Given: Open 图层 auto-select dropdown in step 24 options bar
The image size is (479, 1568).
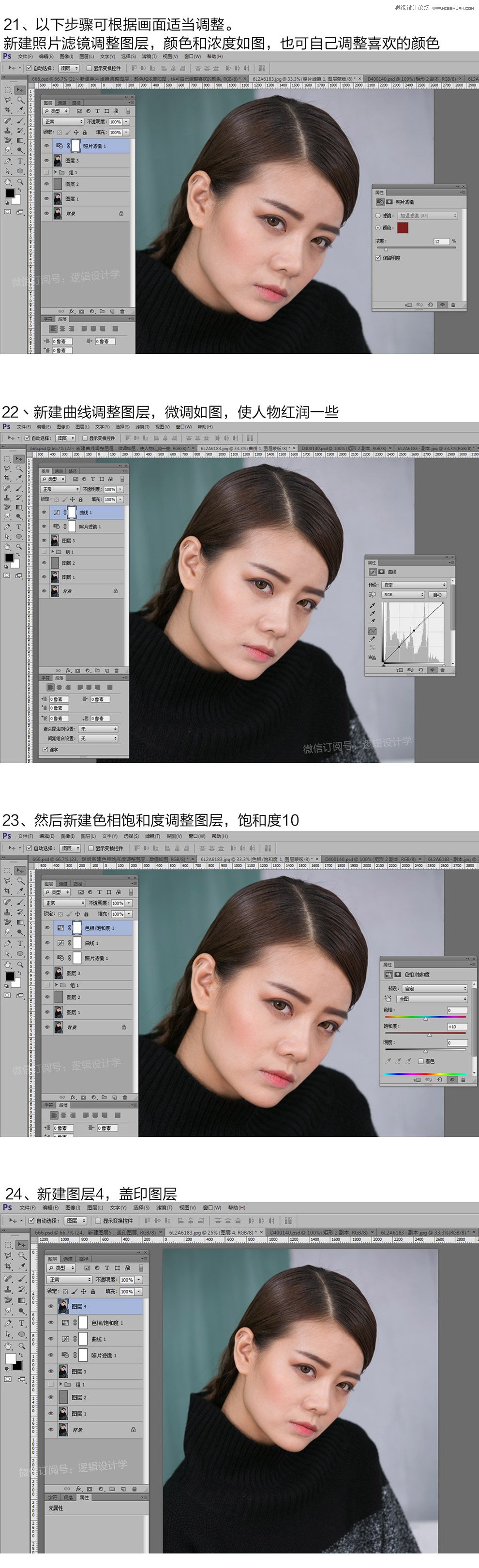Looking at the screenshot, I should point(75,1221).
